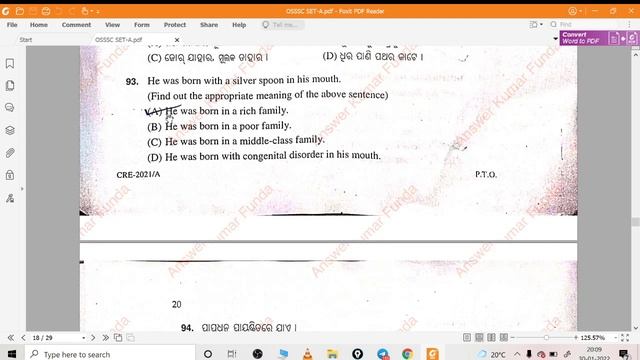The image size is (640, 360).
Task: Open File Explorer from taskbar
Action: (332, 354)
